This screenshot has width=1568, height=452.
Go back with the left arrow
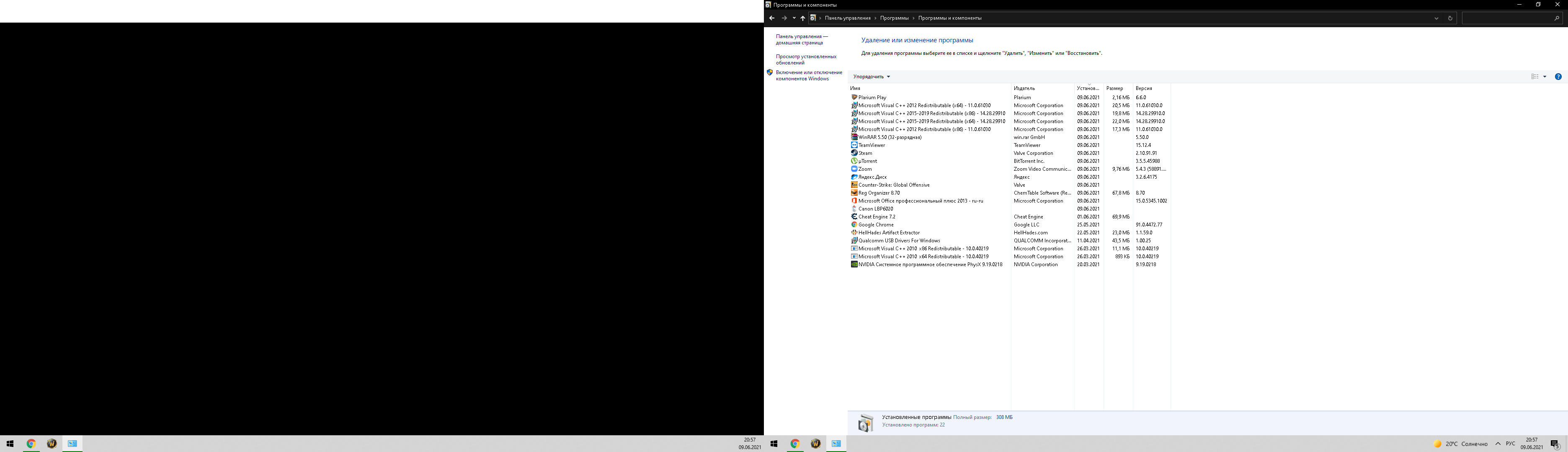coord(771,18)
